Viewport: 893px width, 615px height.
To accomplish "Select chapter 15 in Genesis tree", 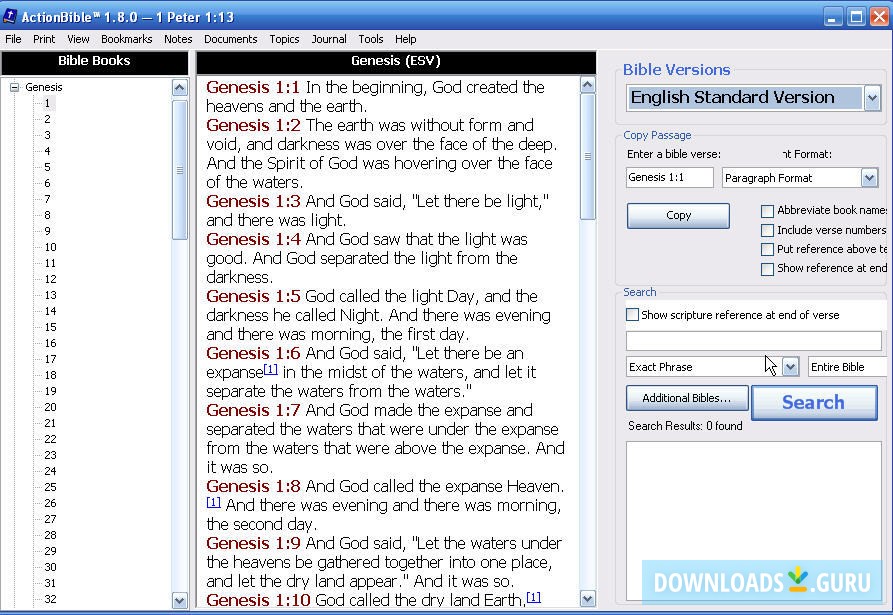I will [x=50, y=327].
